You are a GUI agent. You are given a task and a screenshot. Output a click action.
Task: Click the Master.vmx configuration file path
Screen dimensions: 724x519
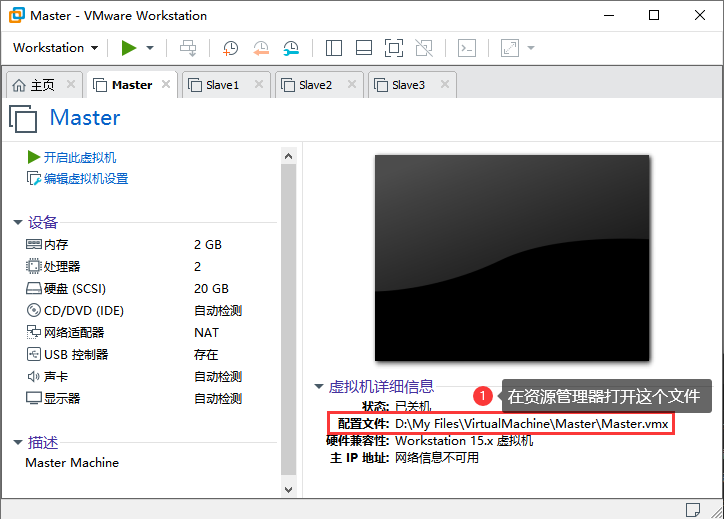point(531,424)
